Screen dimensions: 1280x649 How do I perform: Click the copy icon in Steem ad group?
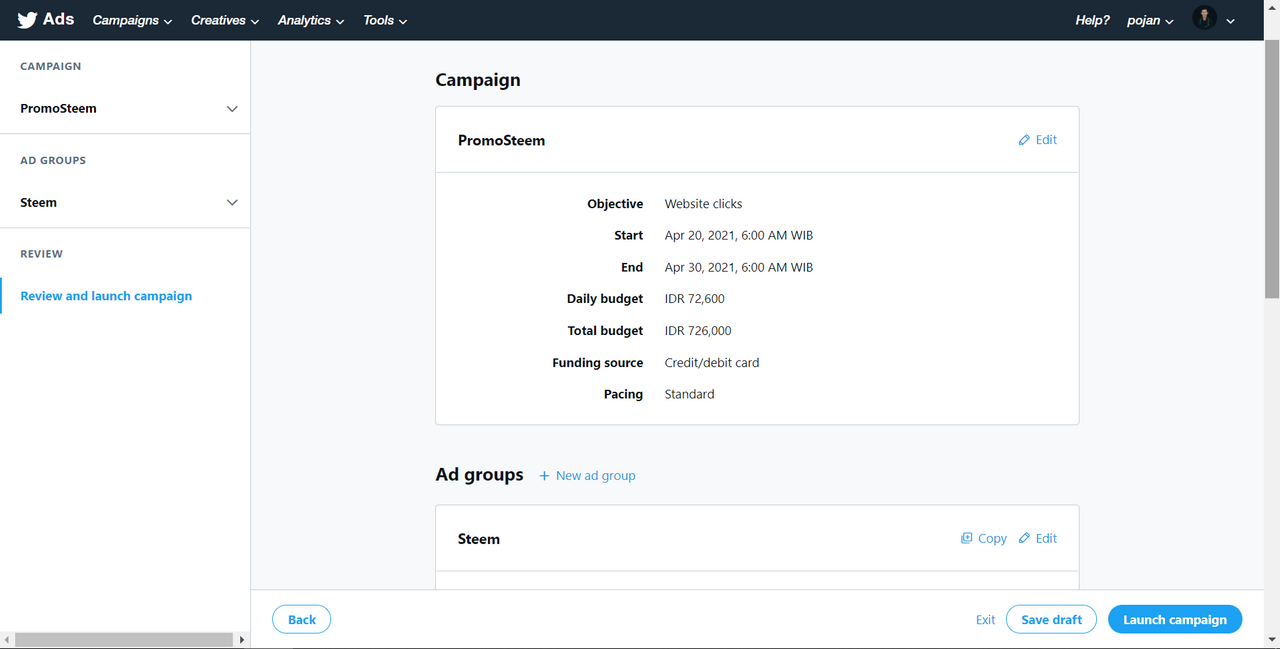(x=966, y=538)
